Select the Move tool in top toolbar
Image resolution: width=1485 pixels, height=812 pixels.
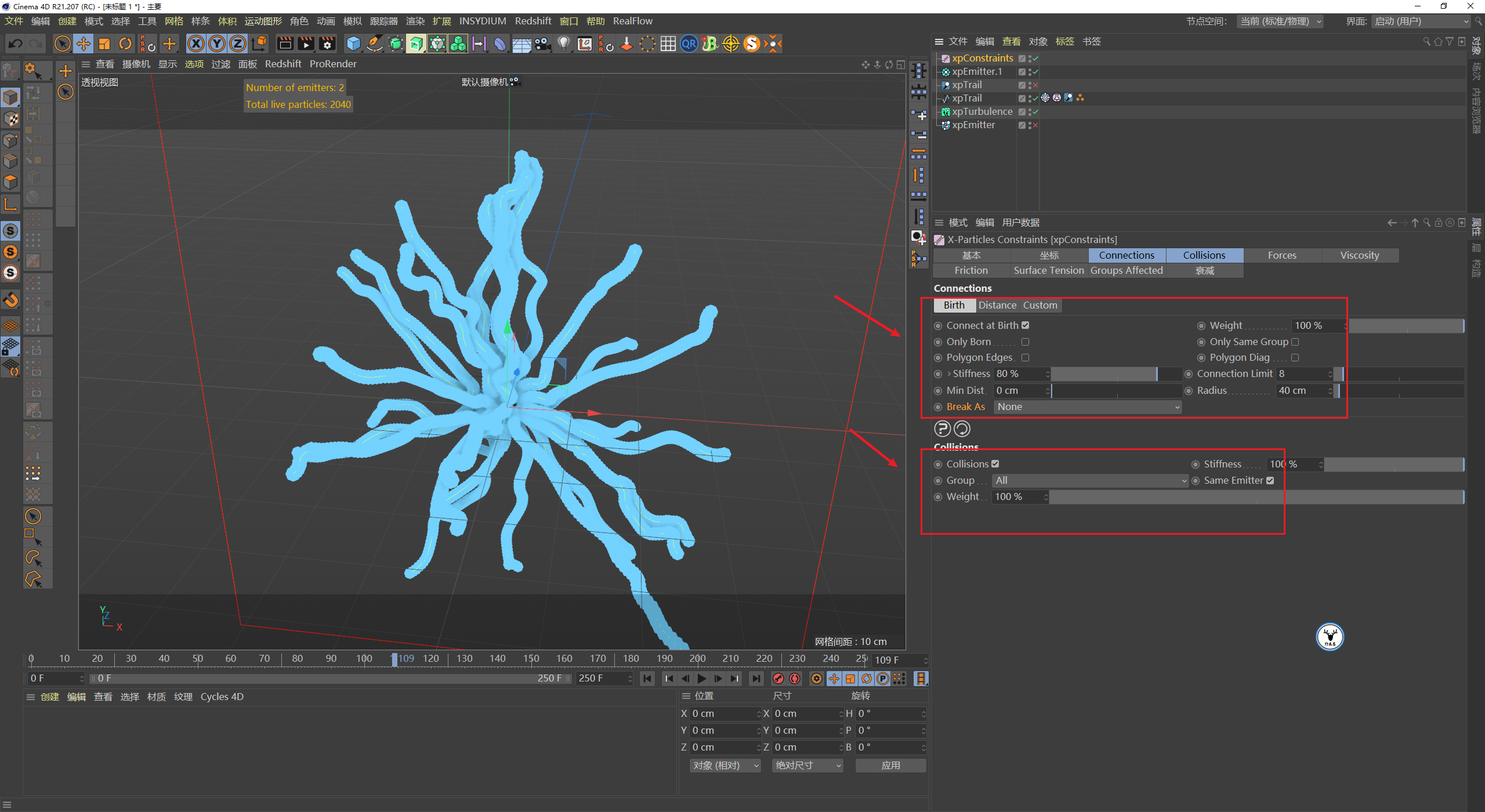click(x=84, y=43)
